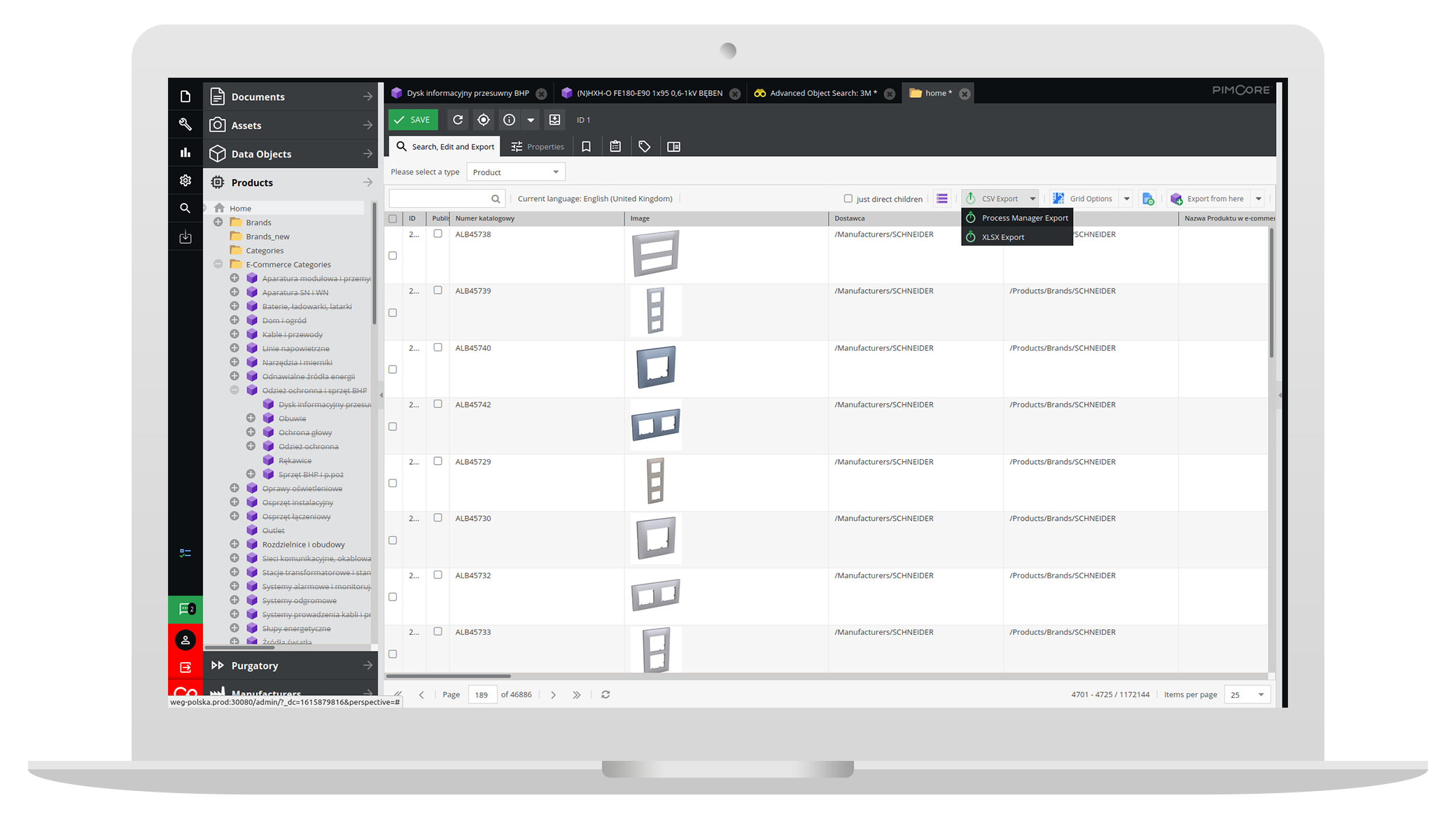Refresh the grid with pager reload icon
The height and width of the screenshot is (819, 1456).
tap(605, 695)
